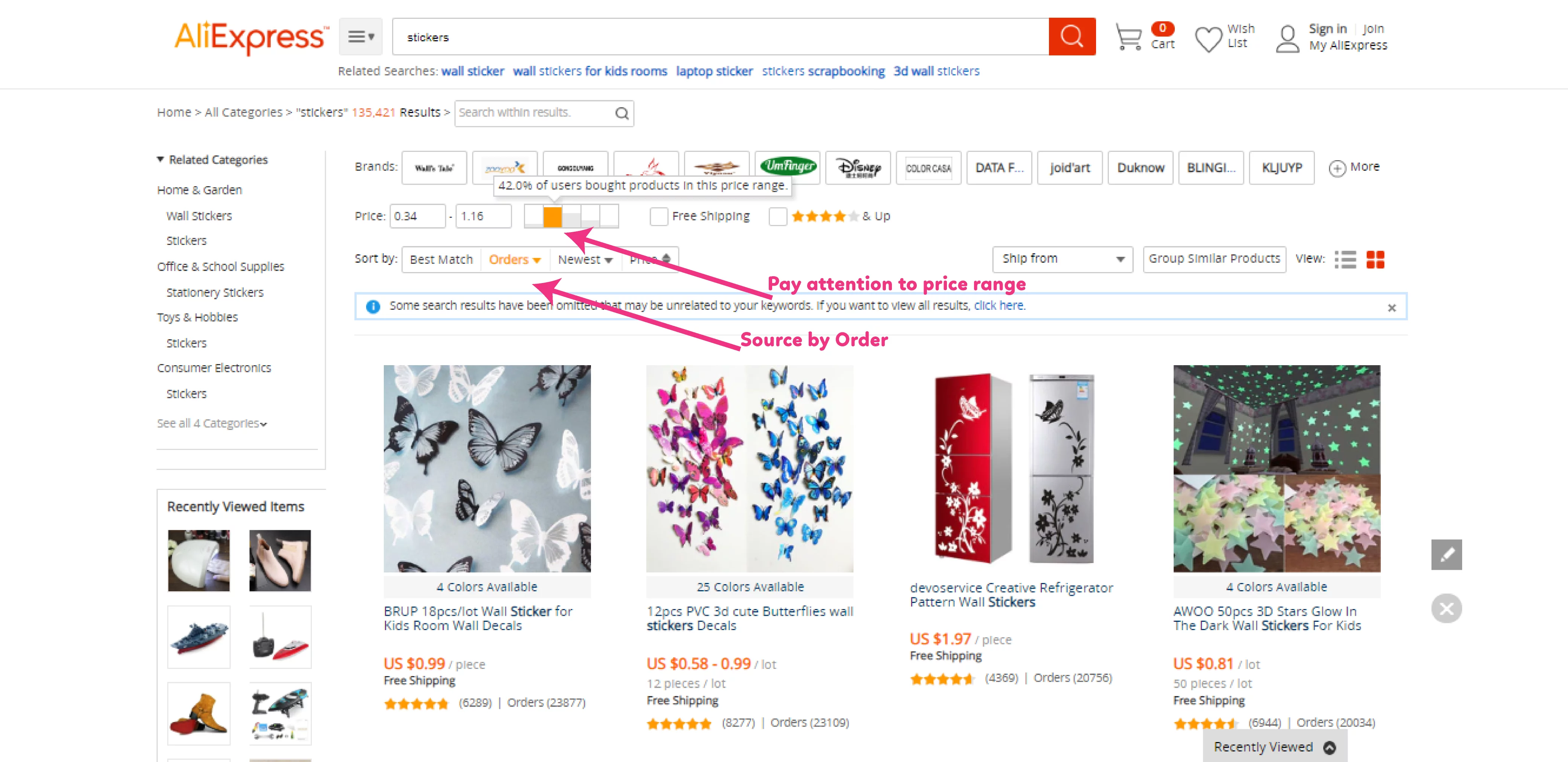Enable the 4 stars & Up filter
The image size is (1568, 762).
click(778, 216)
